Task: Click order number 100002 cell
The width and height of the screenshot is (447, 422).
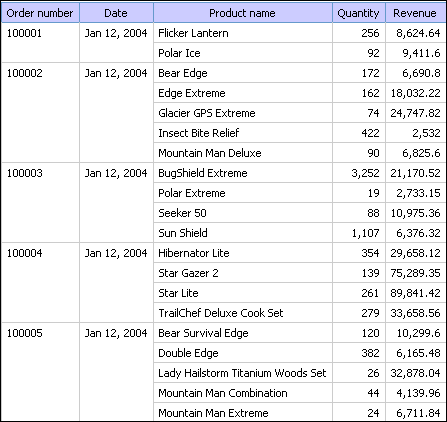Action: (x=40, y=113)
